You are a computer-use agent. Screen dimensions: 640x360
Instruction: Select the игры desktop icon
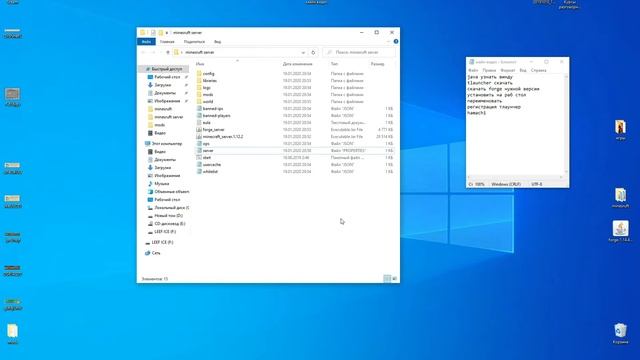click(x=620, y=127)
